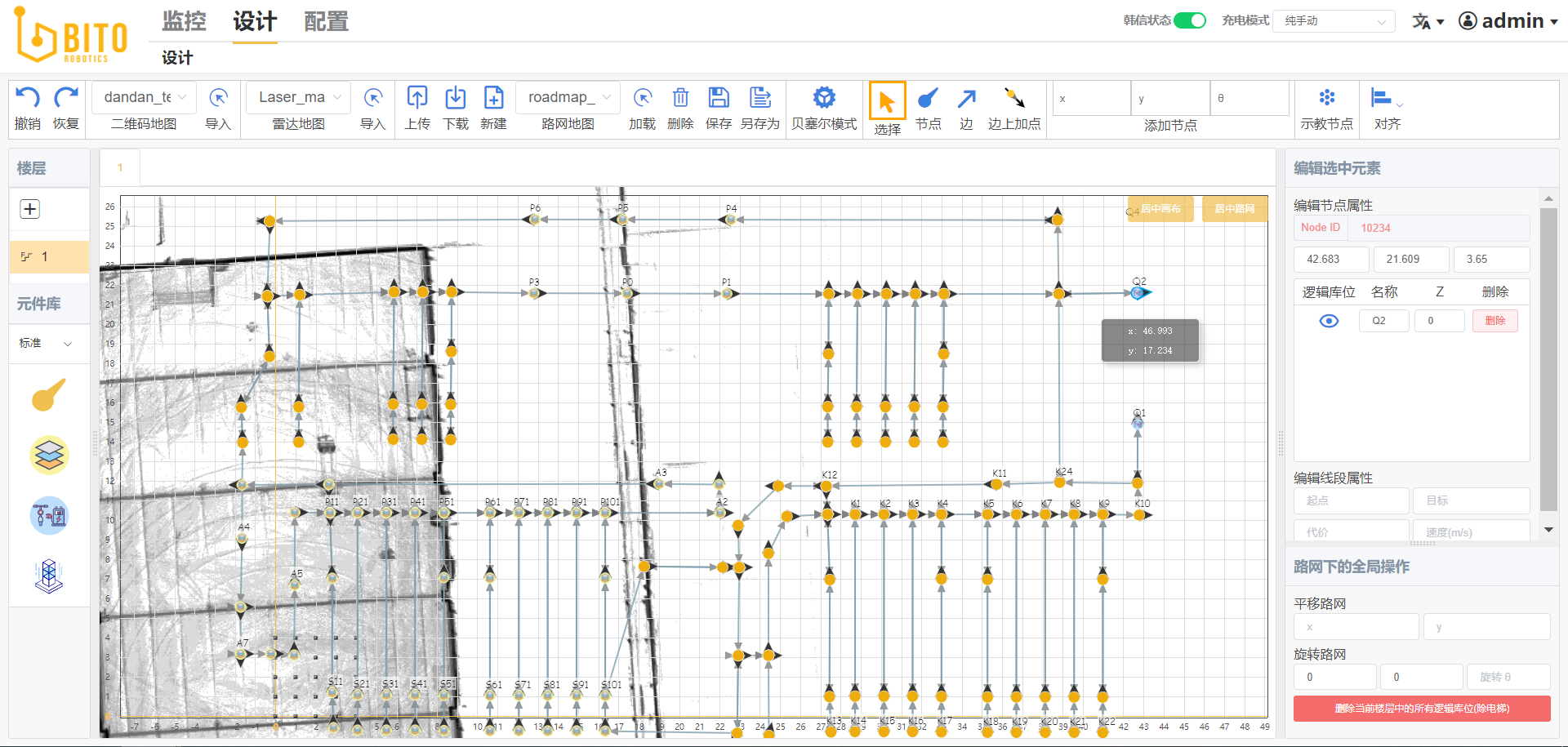The height and width of the screenshot is (747, 1568).
Task: Save the roadmap with 保存 icon
Action: pyautogui.click(x=719, y=98)
